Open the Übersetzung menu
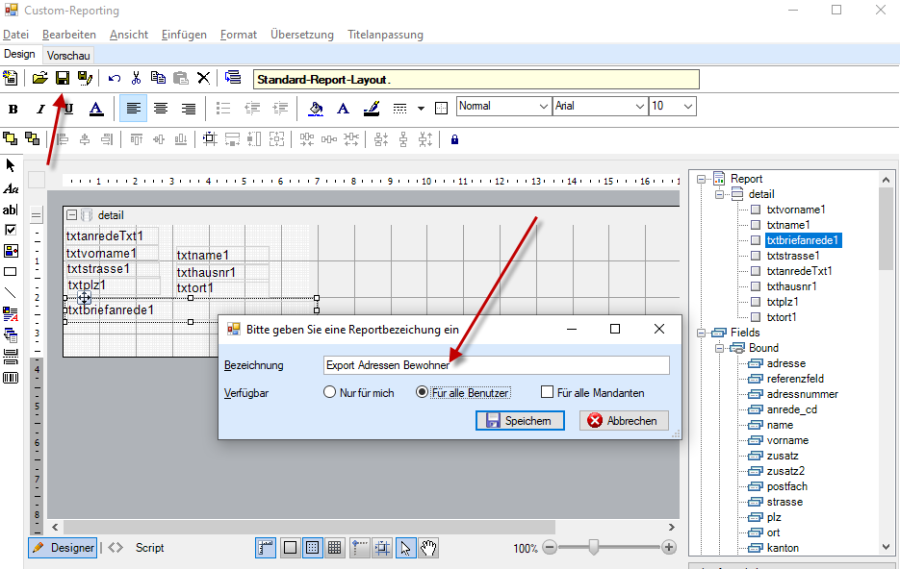900x569 pixels. point(302,34)
